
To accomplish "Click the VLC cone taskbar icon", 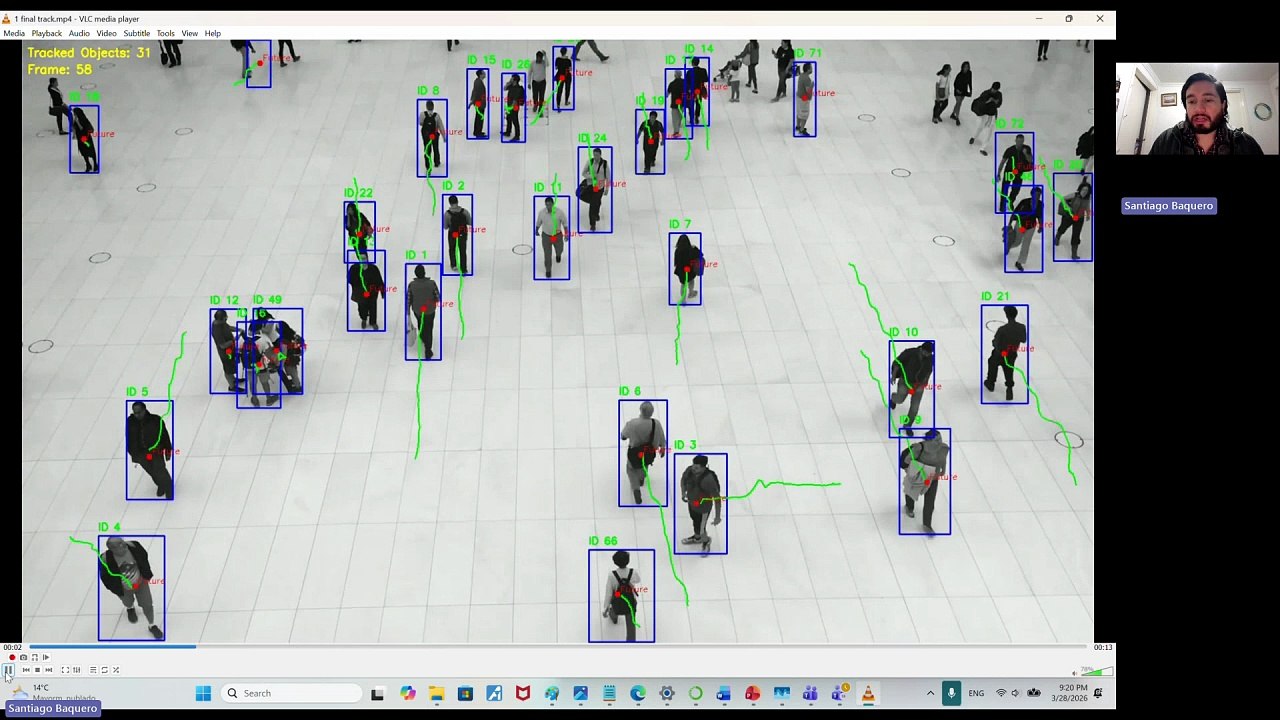I will coord(867,693).
